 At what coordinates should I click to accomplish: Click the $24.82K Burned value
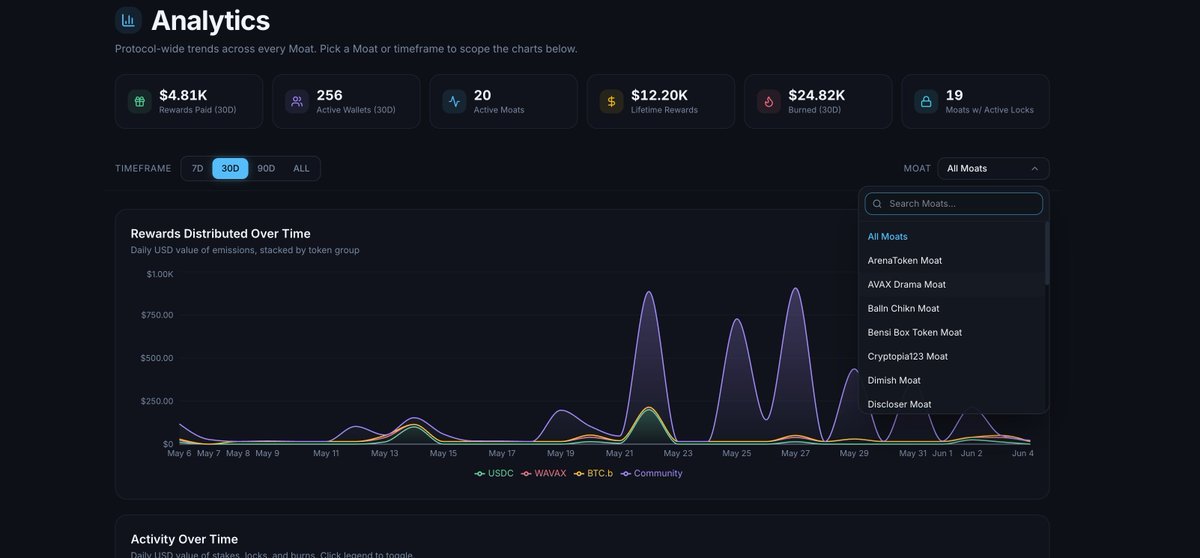click(x=817, y=95)
